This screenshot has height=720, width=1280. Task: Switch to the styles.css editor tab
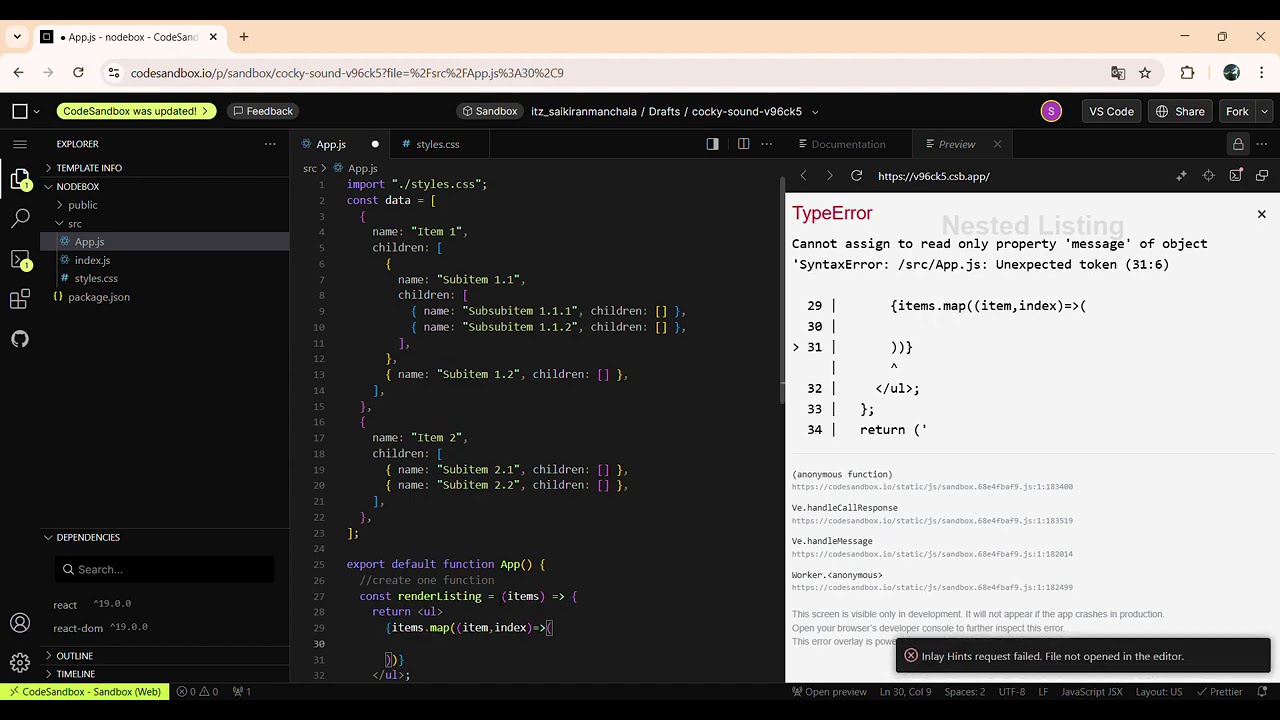coord(438,144)
